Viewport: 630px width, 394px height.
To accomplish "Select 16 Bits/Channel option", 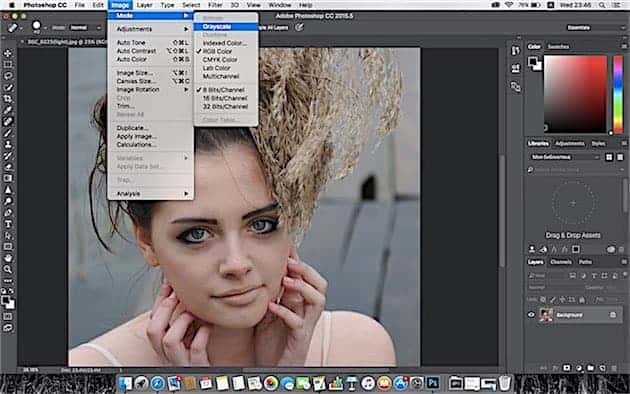I will (x=226, y=98).
